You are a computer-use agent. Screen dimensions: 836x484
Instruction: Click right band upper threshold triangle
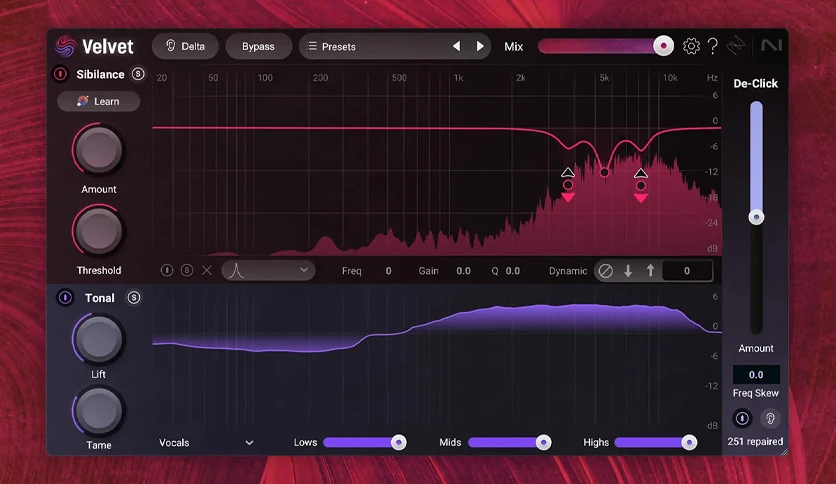tap(641, 173)
